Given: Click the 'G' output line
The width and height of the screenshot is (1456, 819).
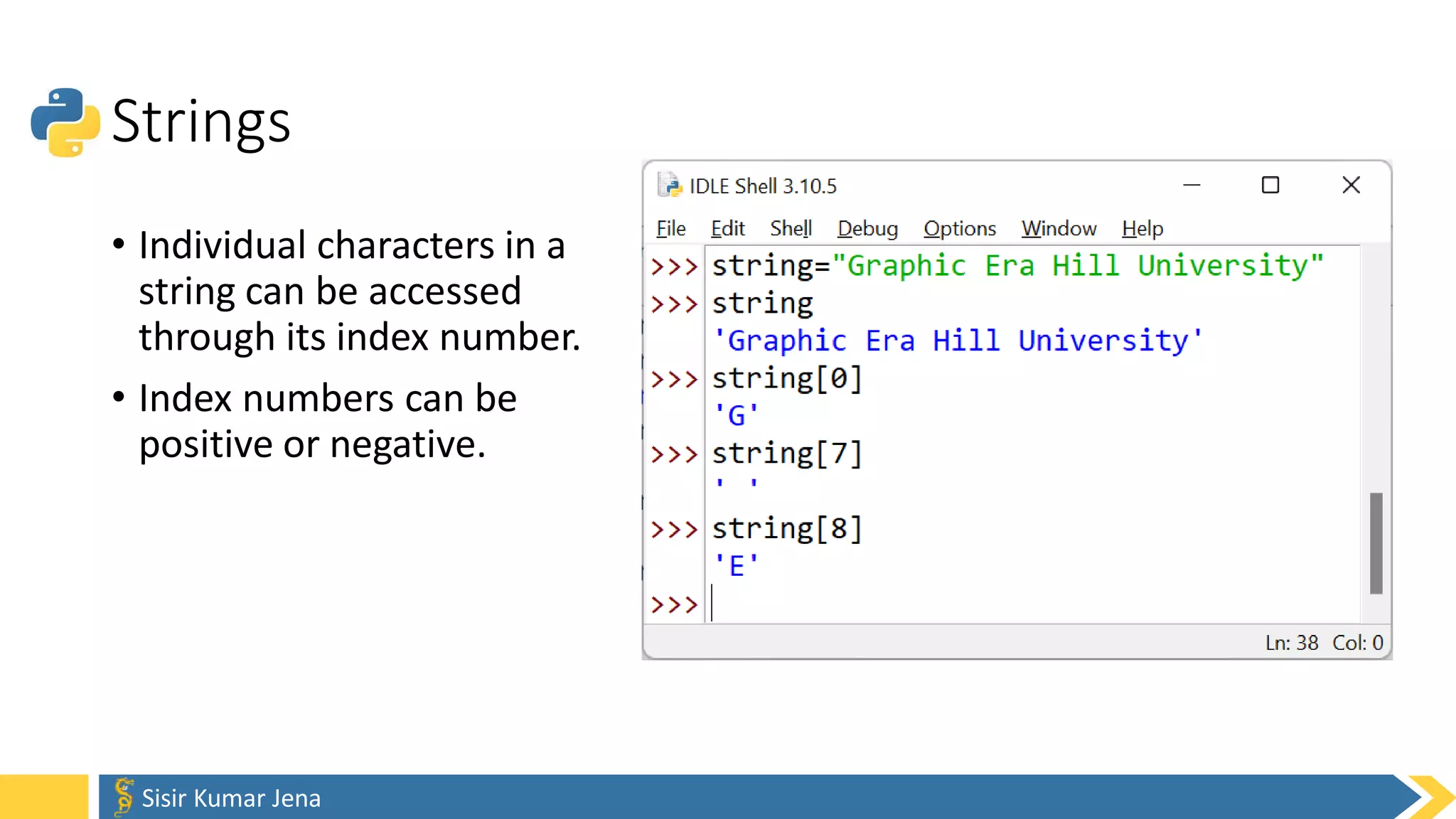Looking at the screenshot, I should (x=736, y=415).
